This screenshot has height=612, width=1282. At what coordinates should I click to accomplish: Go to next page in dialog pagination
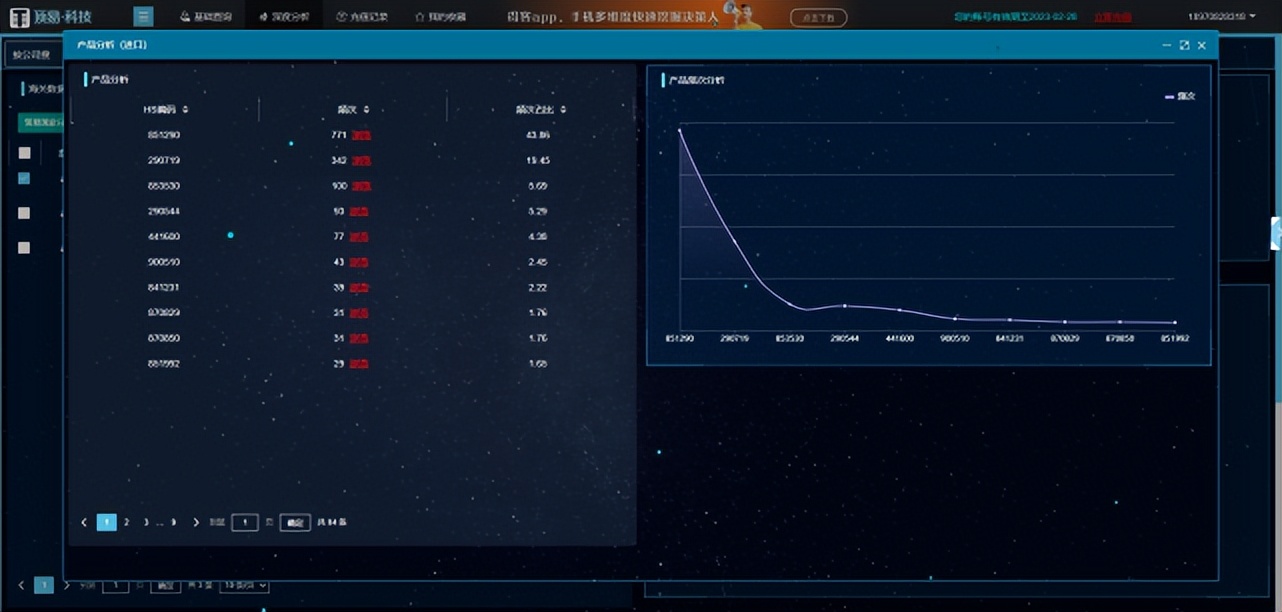(x=195, y=522)
